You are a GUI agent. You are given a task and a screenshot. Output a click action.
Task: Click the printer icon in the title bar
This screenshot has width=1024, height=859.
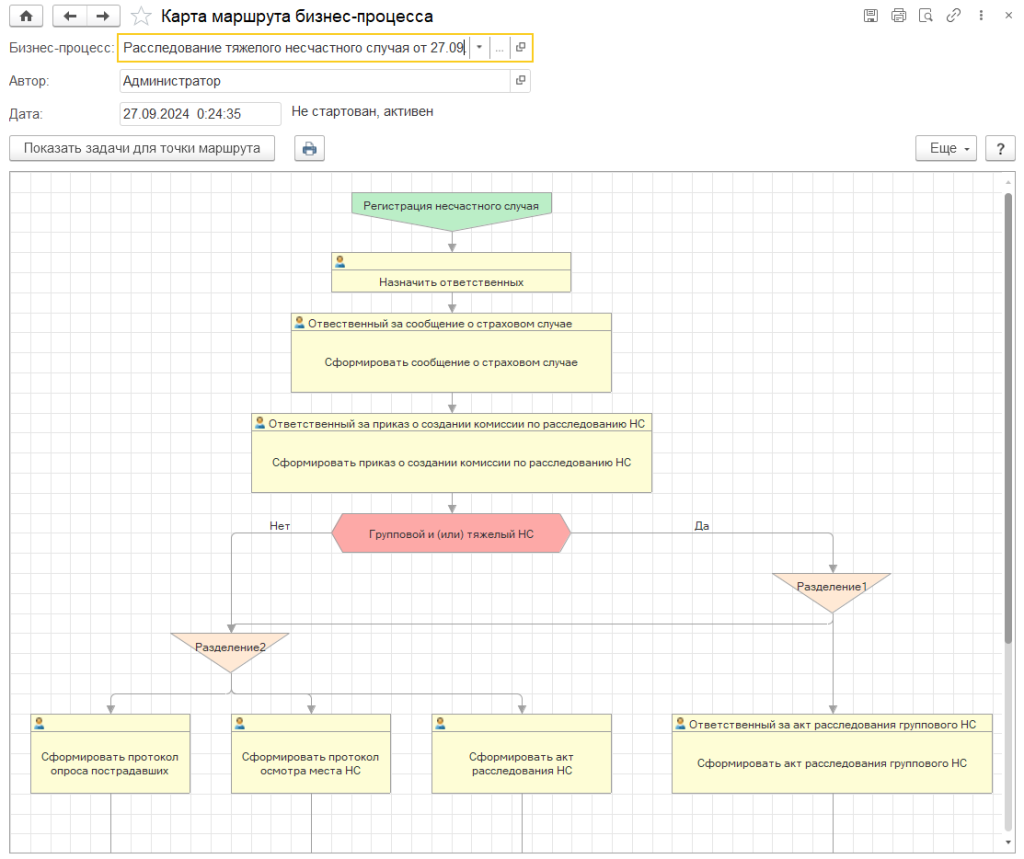[x=898, y=16]
